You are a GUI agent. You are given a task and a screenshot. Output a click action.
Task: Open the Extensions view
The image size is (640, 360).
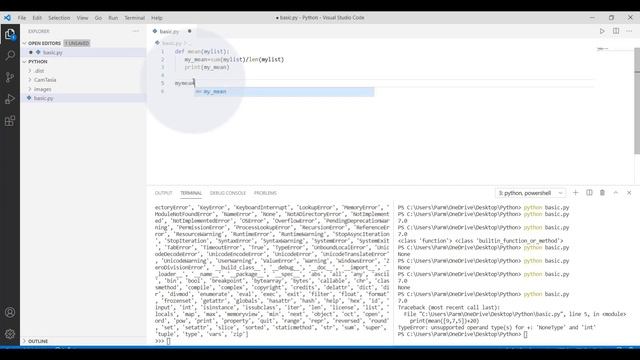click(10, 121)
